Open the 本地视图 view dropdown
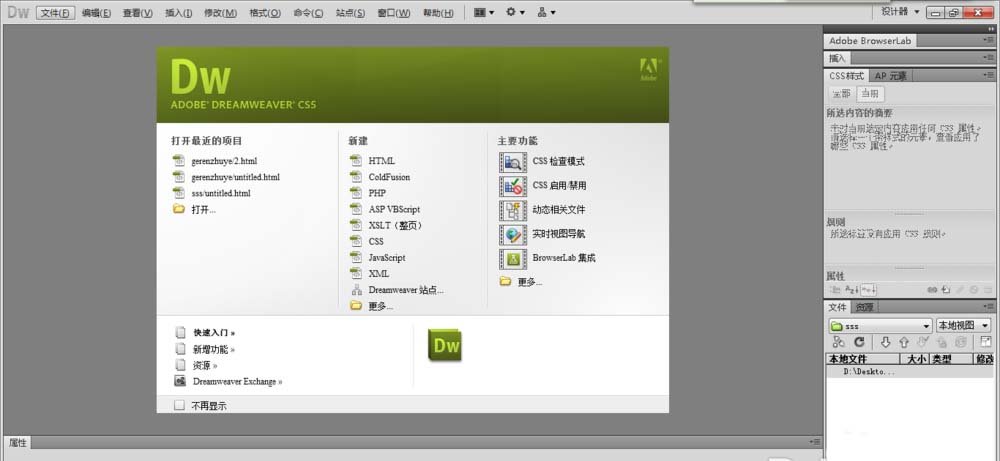The height and width of the screenshot is (461, 1000). click(963, 326)
